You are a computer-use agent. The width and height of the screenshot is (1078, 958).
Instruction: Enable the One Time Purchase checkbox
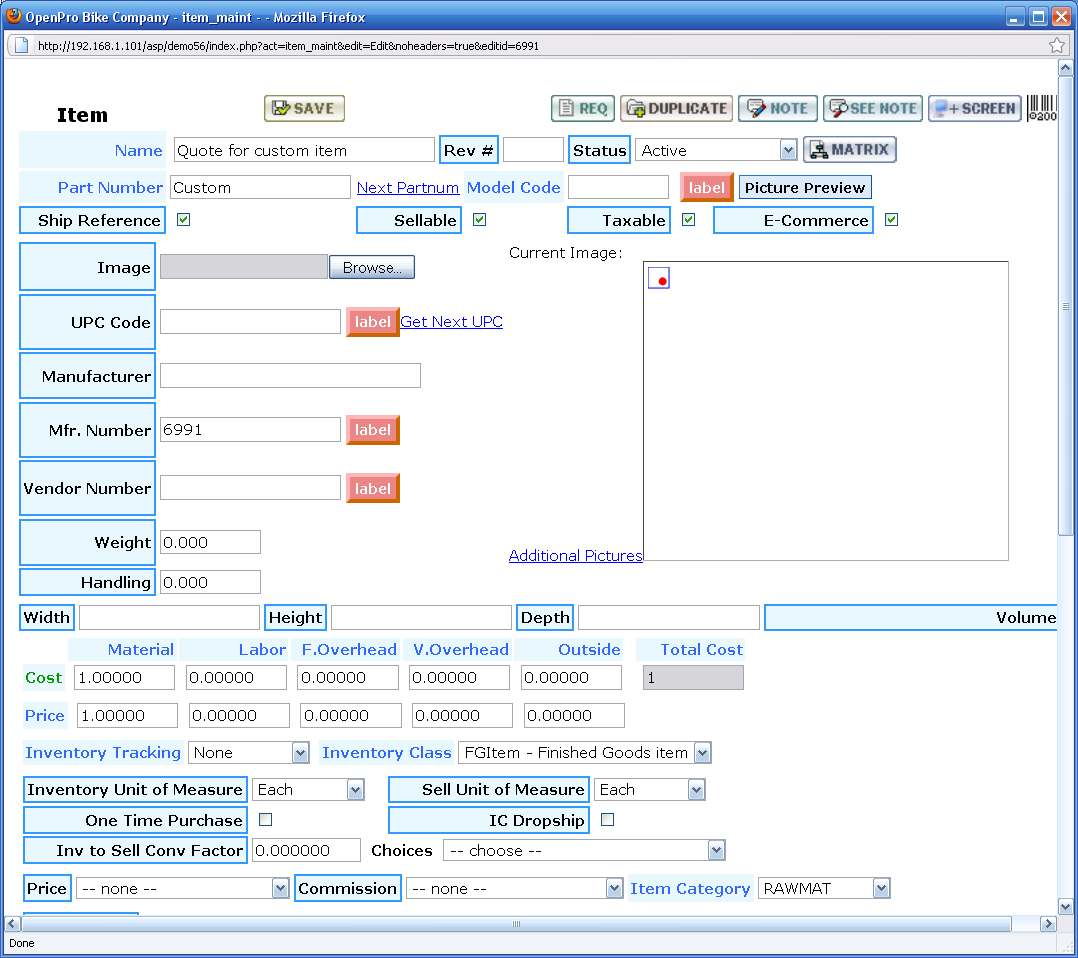(266, 820)
